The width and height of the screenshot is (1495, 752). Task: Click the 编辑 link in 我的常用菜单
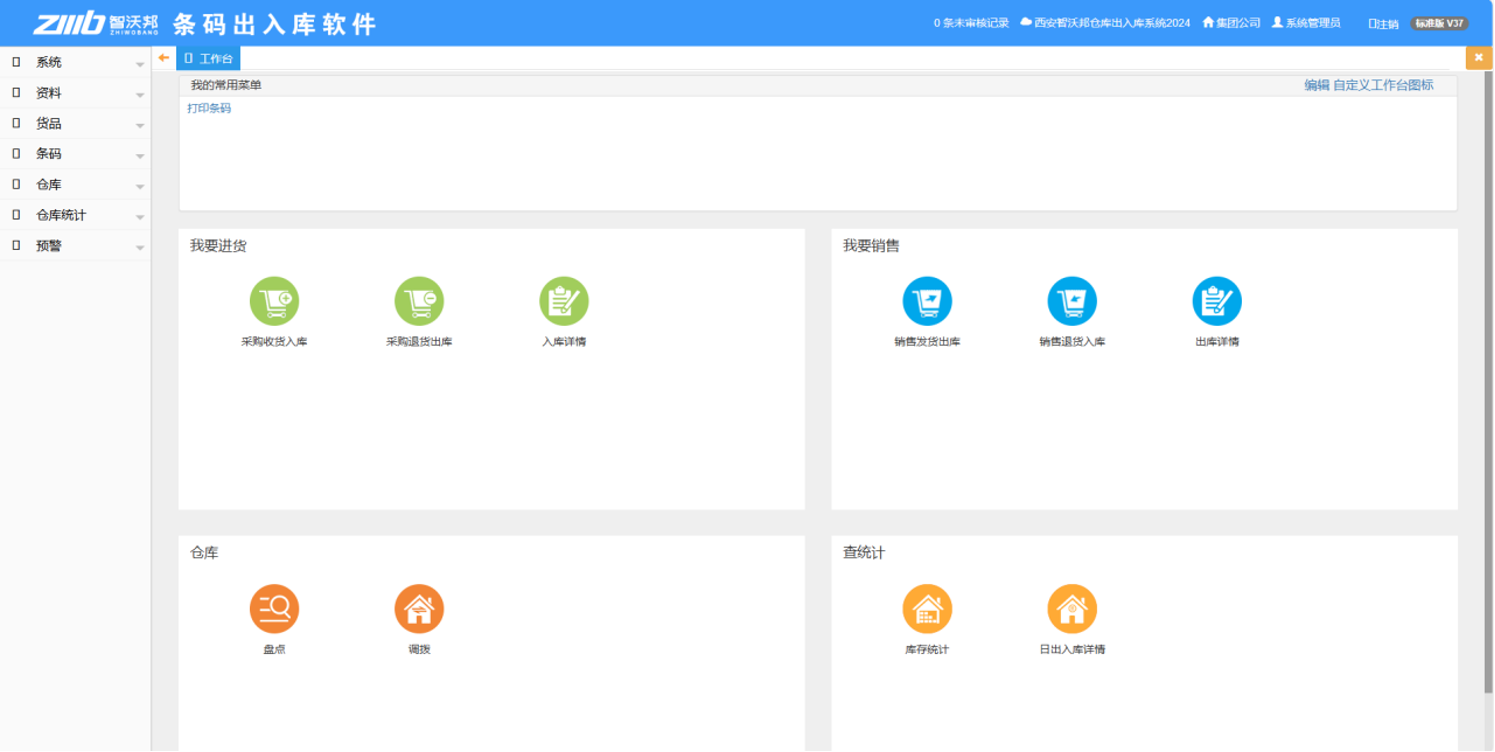[1317, 85]
